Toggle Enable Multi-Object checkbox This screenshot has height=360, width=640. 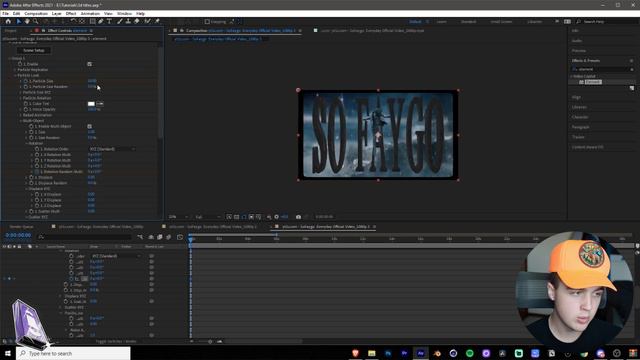point(89,127)
